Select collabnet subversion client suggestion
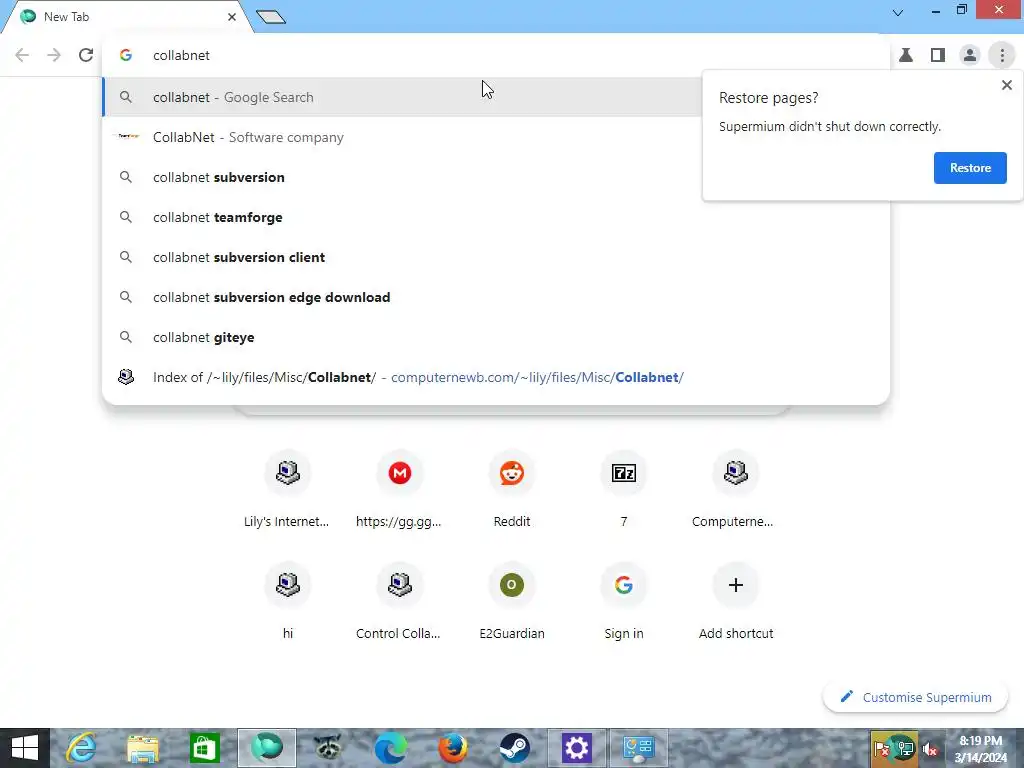This screenshot has width=1024, height=768. click(496, 257)
